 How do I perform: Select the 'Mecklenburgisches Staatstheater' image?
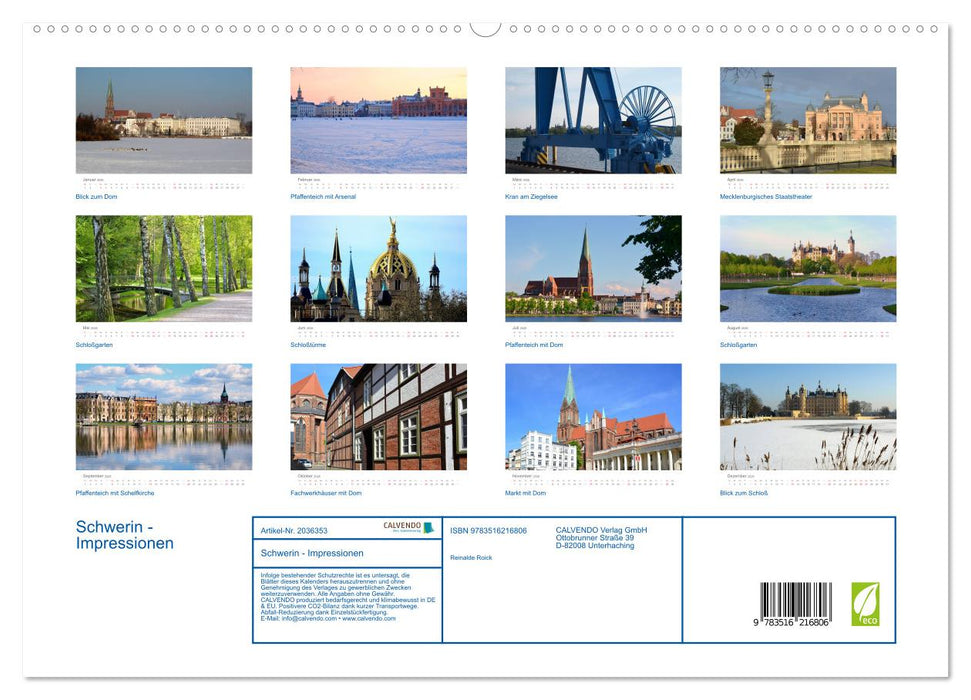click(806, 120)
